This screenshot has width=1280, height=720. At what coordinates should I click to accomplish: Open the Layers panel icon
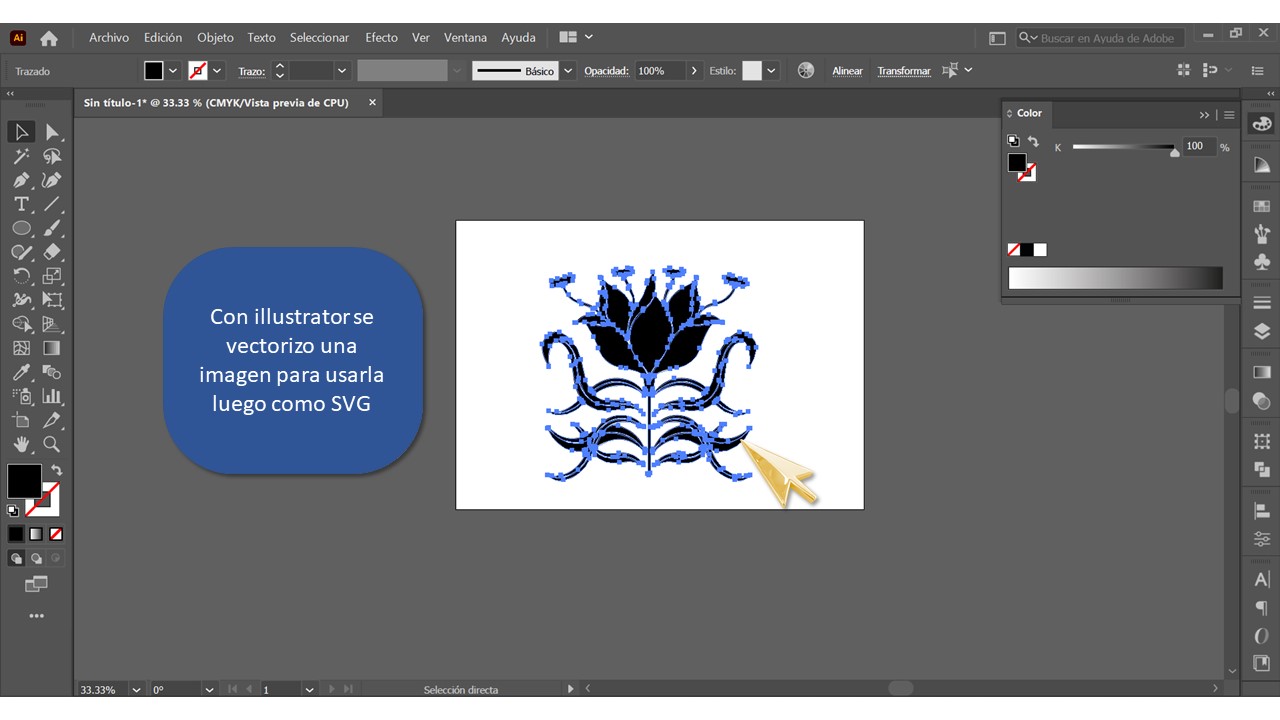[x=1262, y=331]
